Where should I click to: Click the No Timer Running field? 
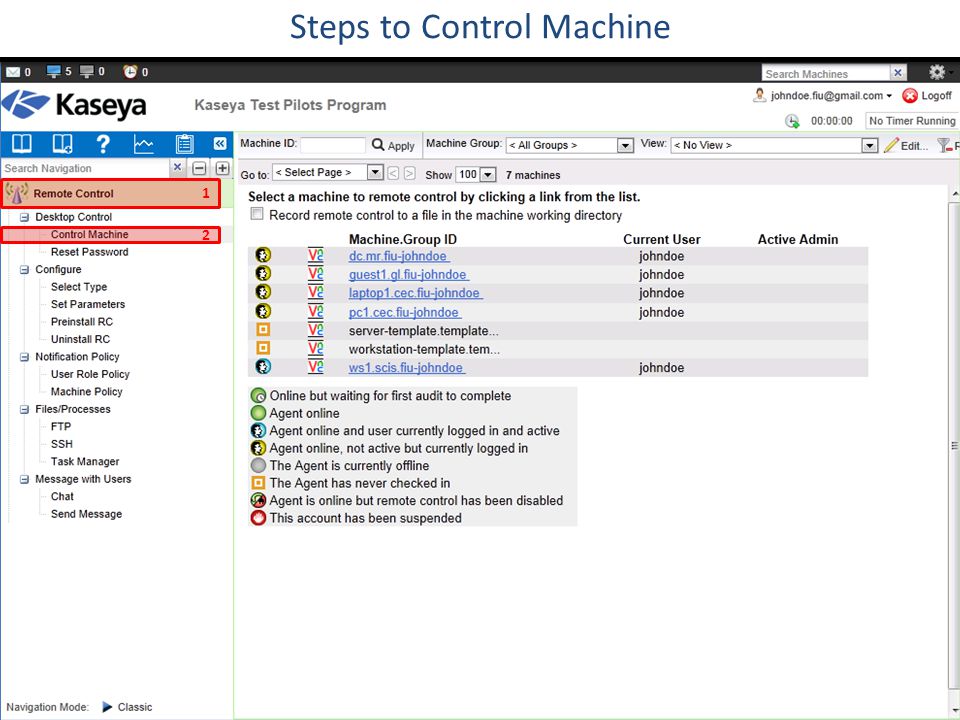[x=912, y=121]
